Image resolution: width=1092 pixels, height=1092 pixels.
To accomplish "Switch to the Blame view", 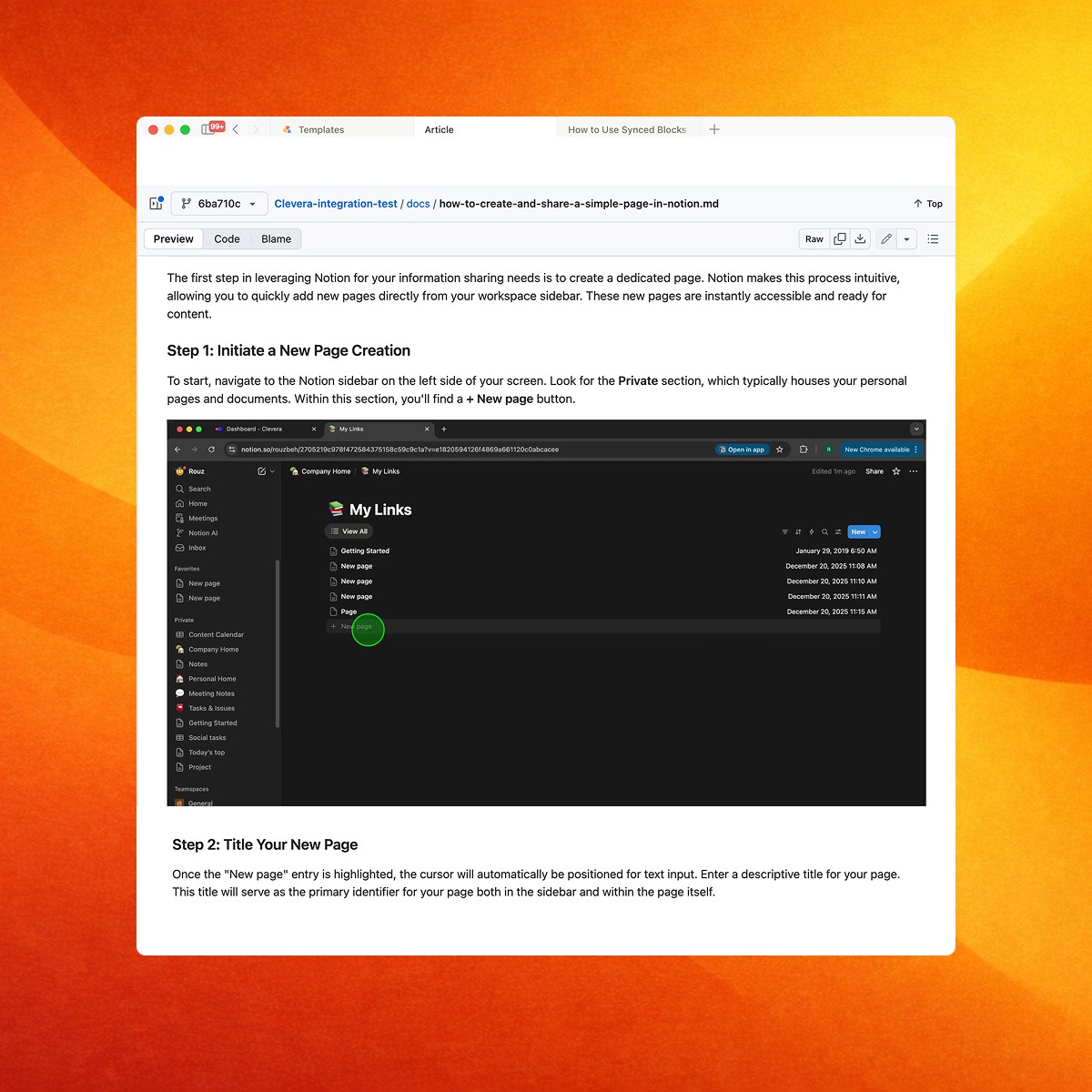I will tap(277, 239).
